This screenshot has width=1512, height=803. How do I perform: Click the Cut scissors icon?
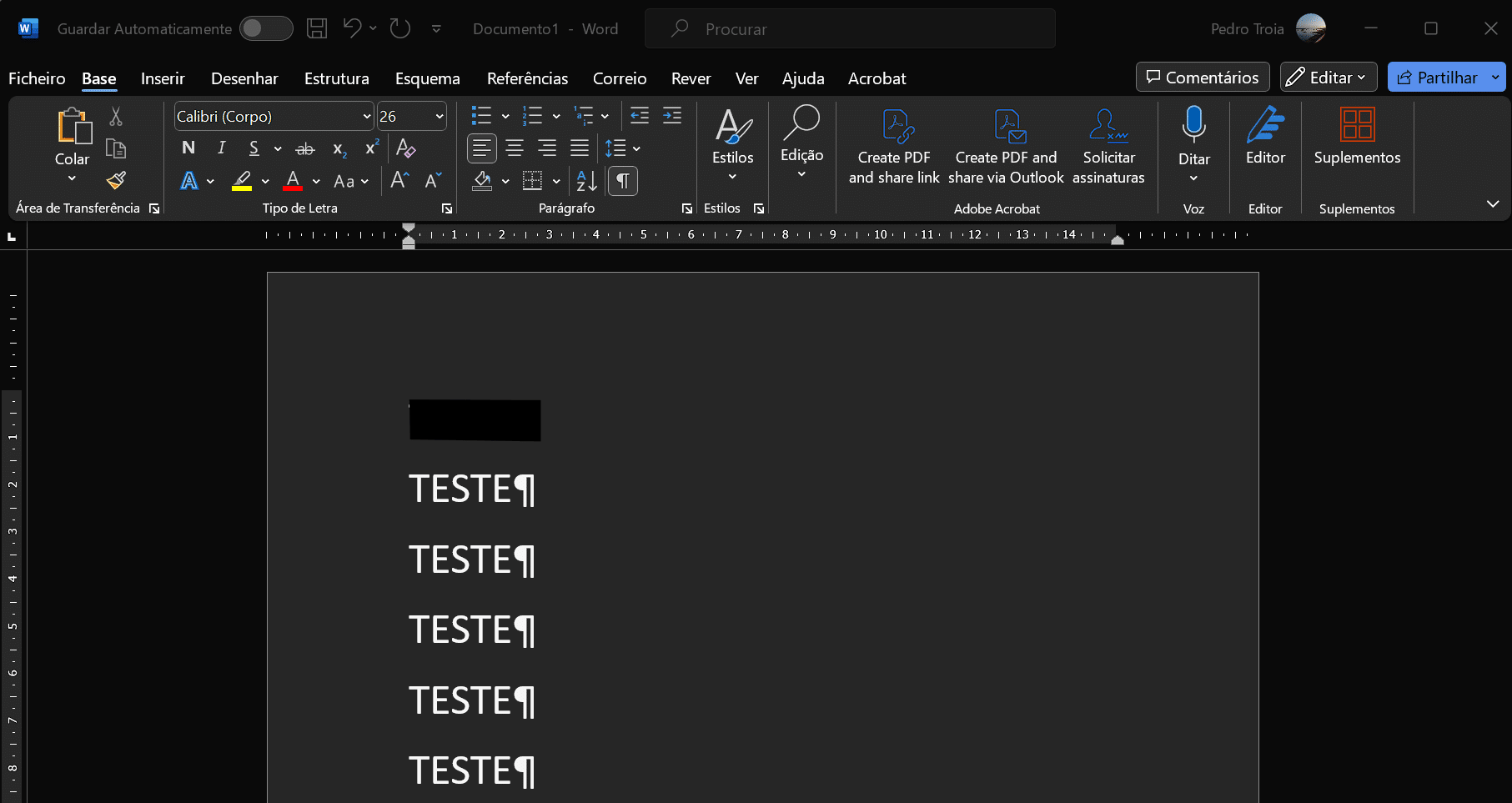click(116, 117)
